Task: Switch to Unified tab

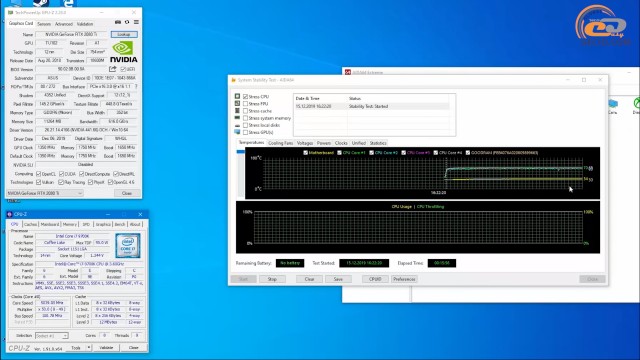Action: 359,143
